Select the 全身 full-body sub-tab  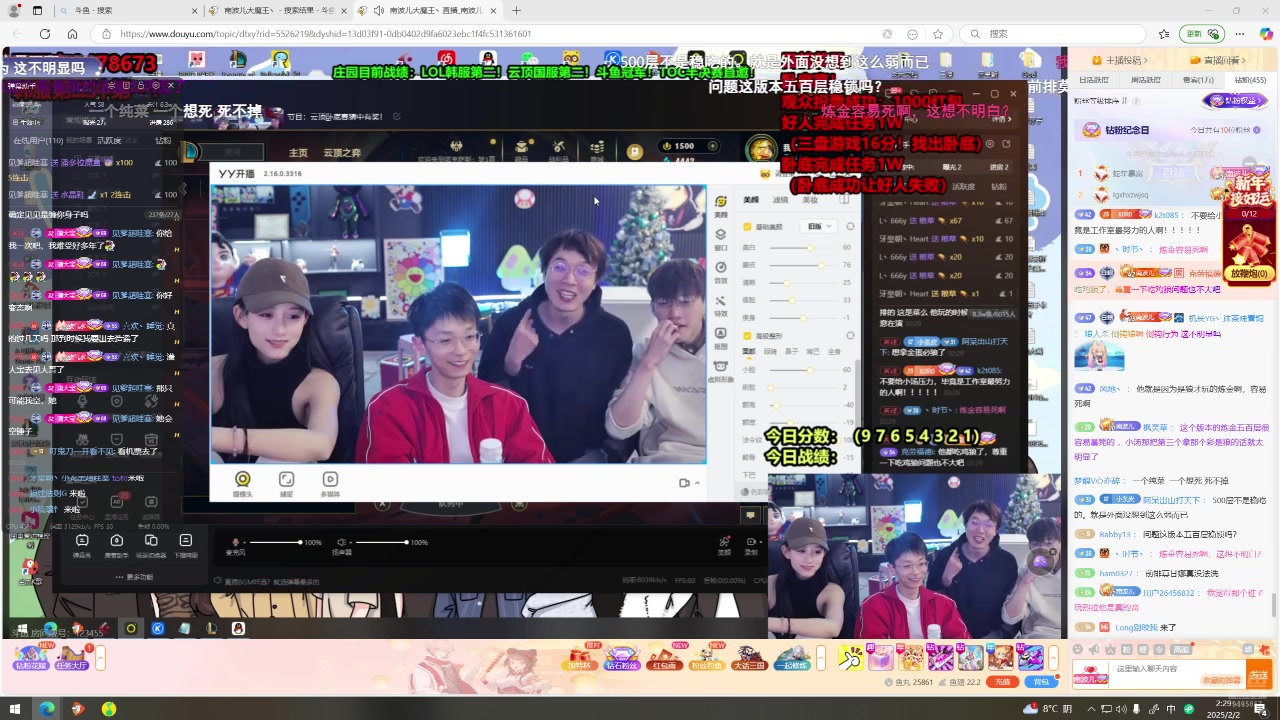[833, 352]
